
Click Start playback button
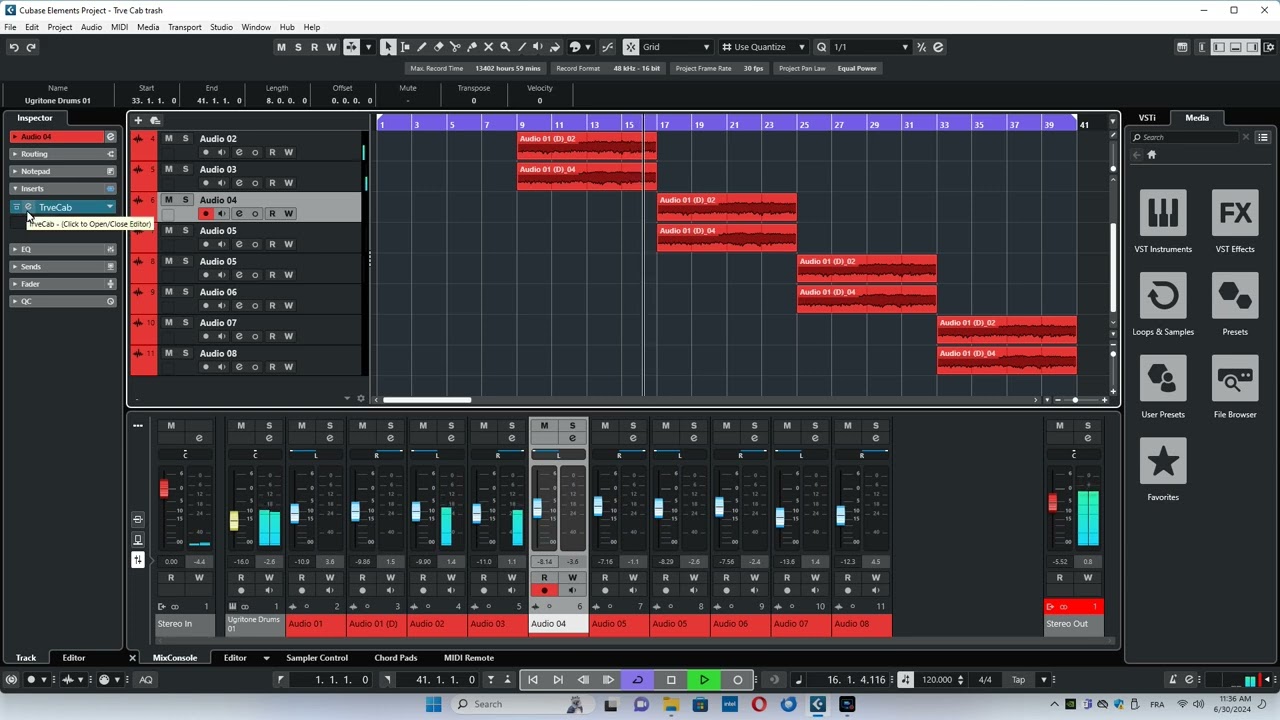pyautogui.click(x=704, y=680)
